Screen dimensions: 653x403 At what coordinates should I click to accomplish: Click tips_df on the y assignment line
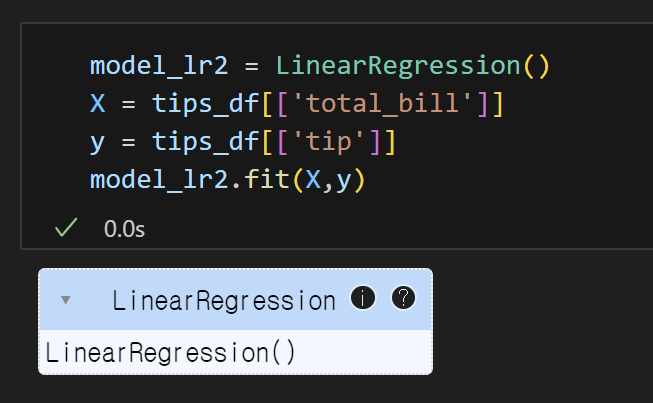[206, 142]
